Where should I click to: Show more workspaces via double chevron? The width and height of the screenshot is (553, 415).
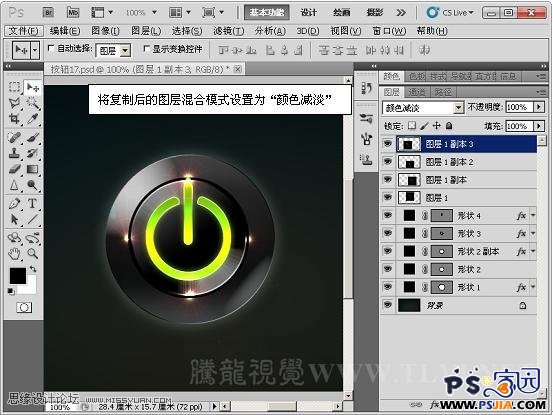pos(401,13)
